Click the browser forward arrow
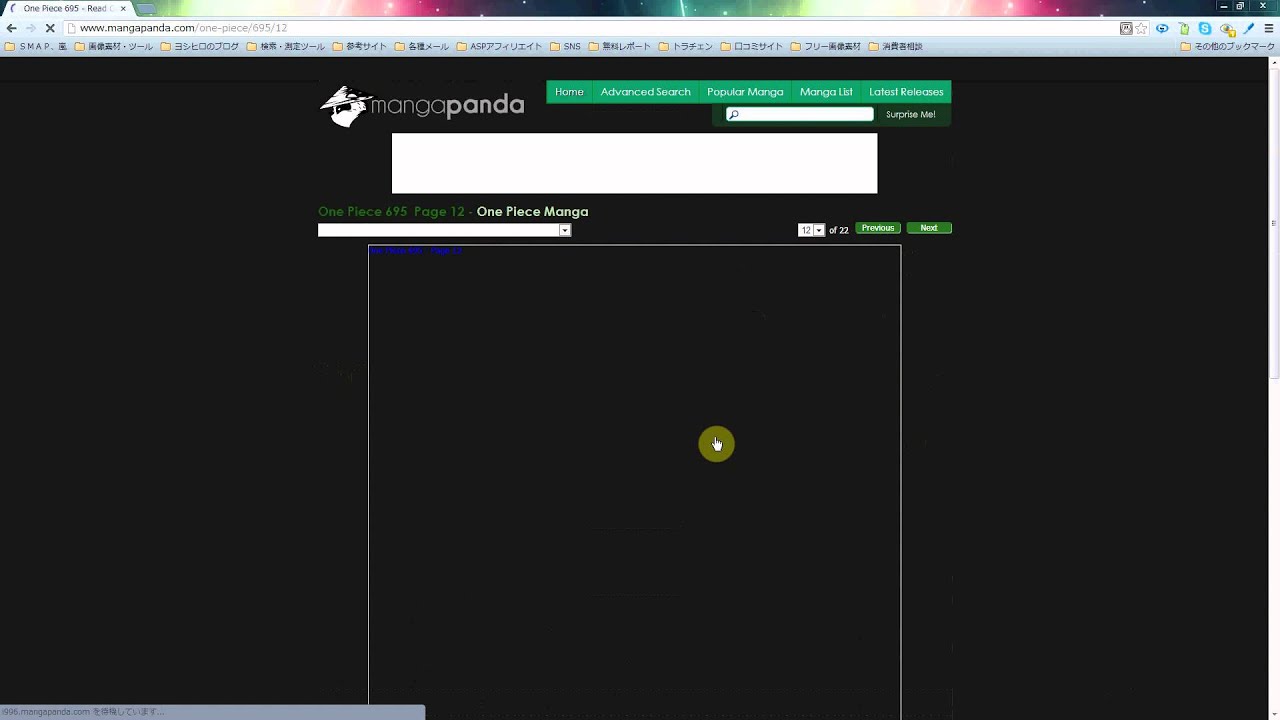Viewport: 1280px width, 720px height. point(30,28)
